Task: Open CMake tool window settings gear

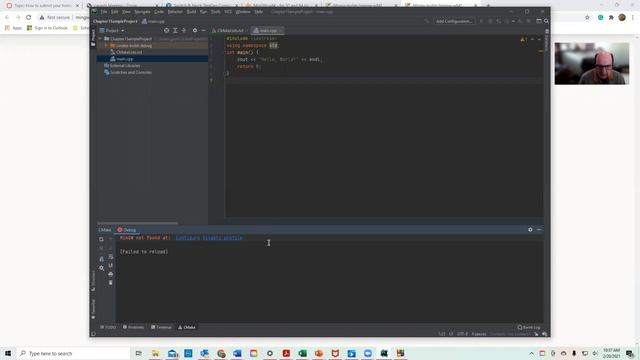Action: [530, 230]
